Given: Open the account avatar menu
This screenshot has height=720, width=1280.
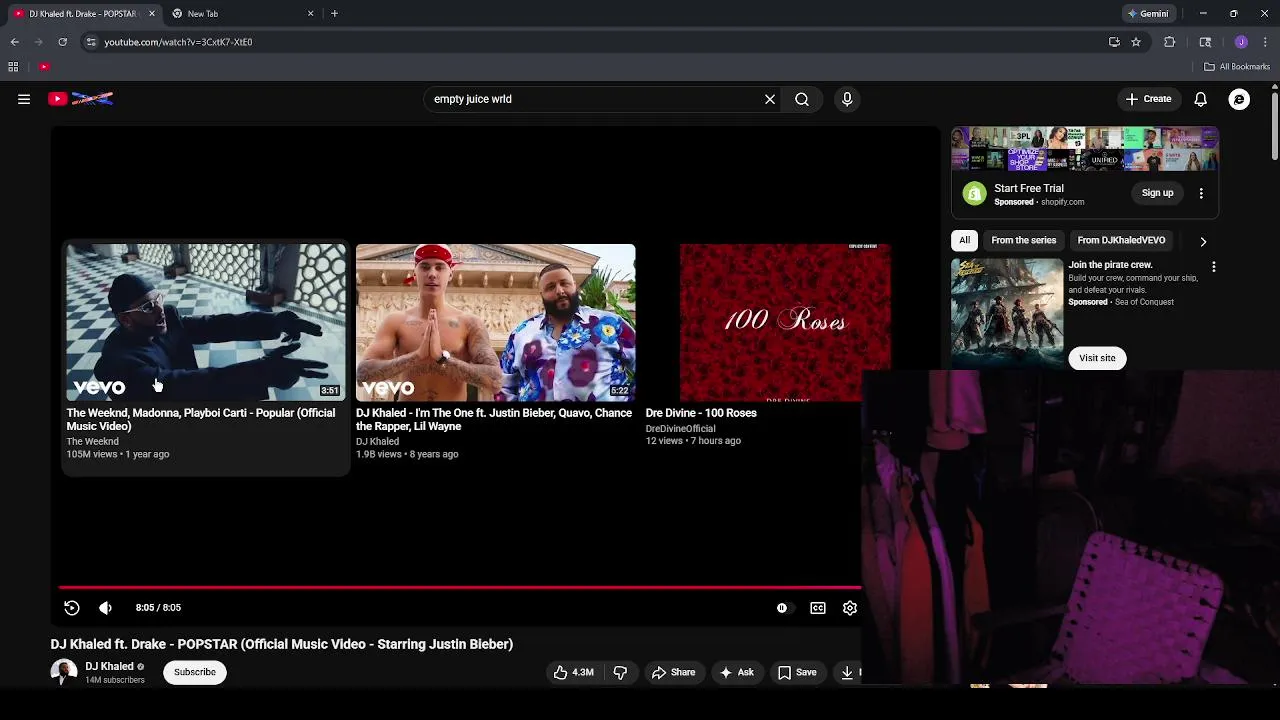Looking at the screenshot, I should coord(1239,99).
